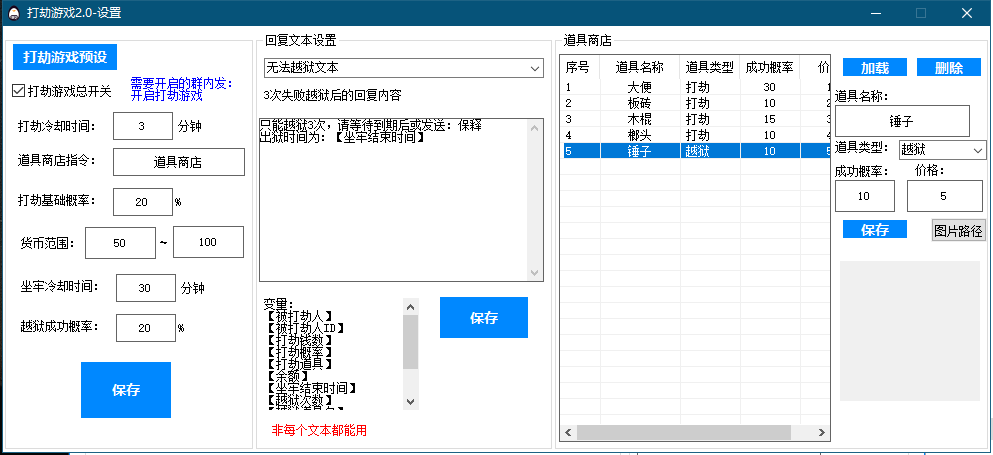Viewport: 993px width, 455px height.
Task: Click the item table scroll-left arrow
Action: 569,432
